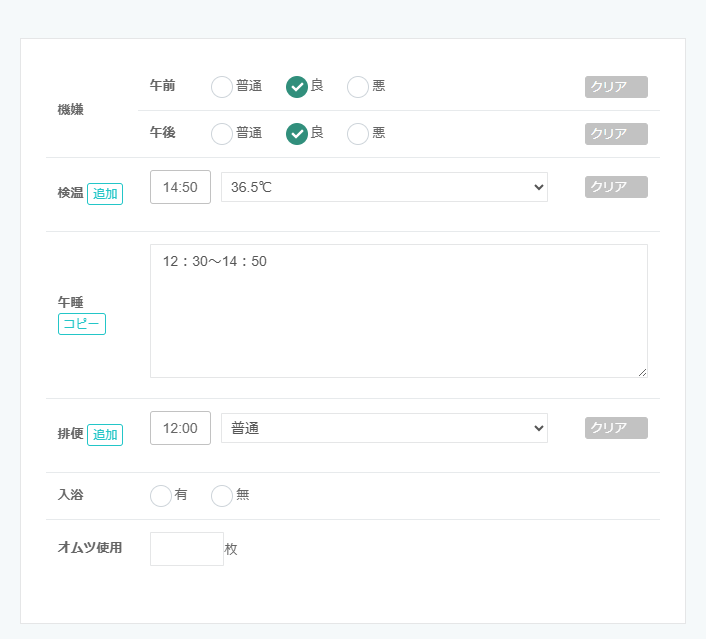706x639 pixels.
Task: Edit the 12:00 排便 time field
Action: coord(181,428)
